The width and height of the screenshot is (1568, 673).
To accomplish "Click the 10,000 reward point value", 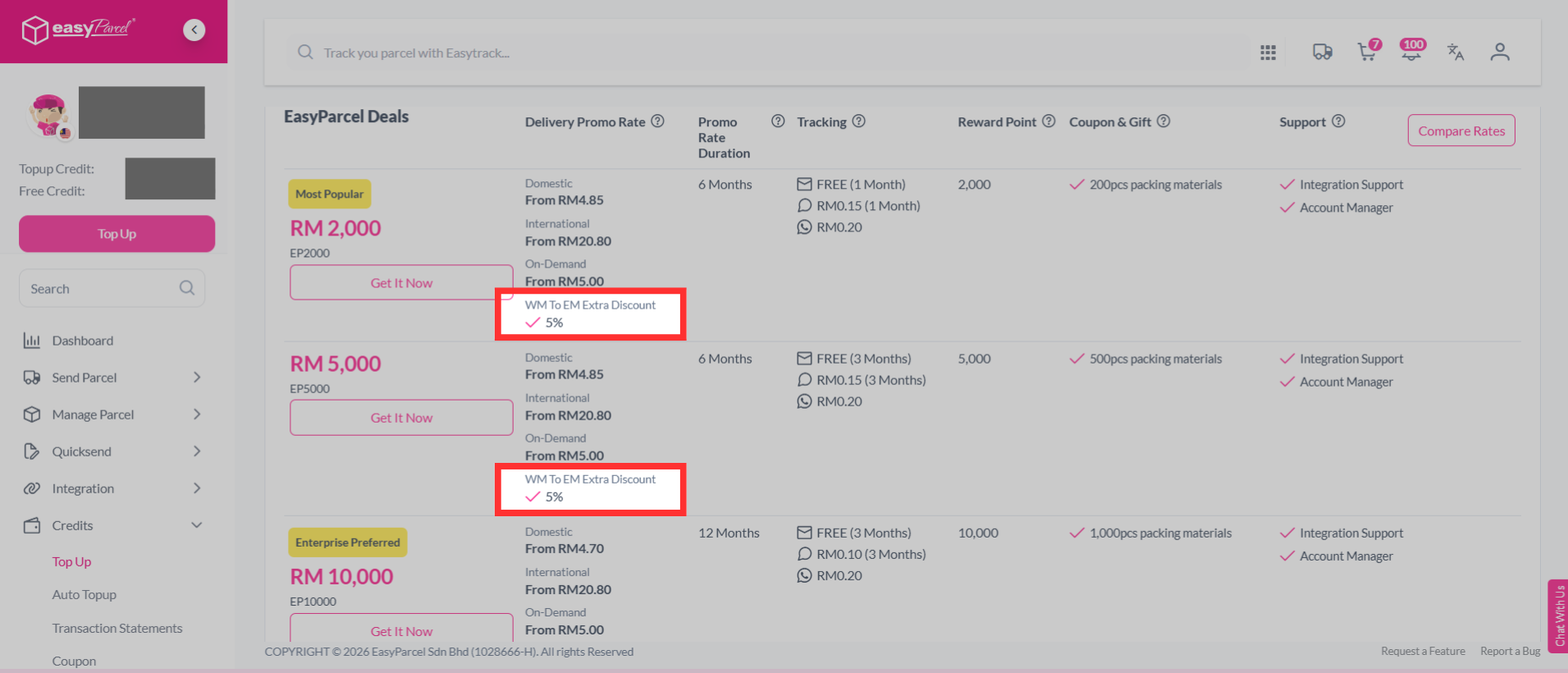I will 978,533.
